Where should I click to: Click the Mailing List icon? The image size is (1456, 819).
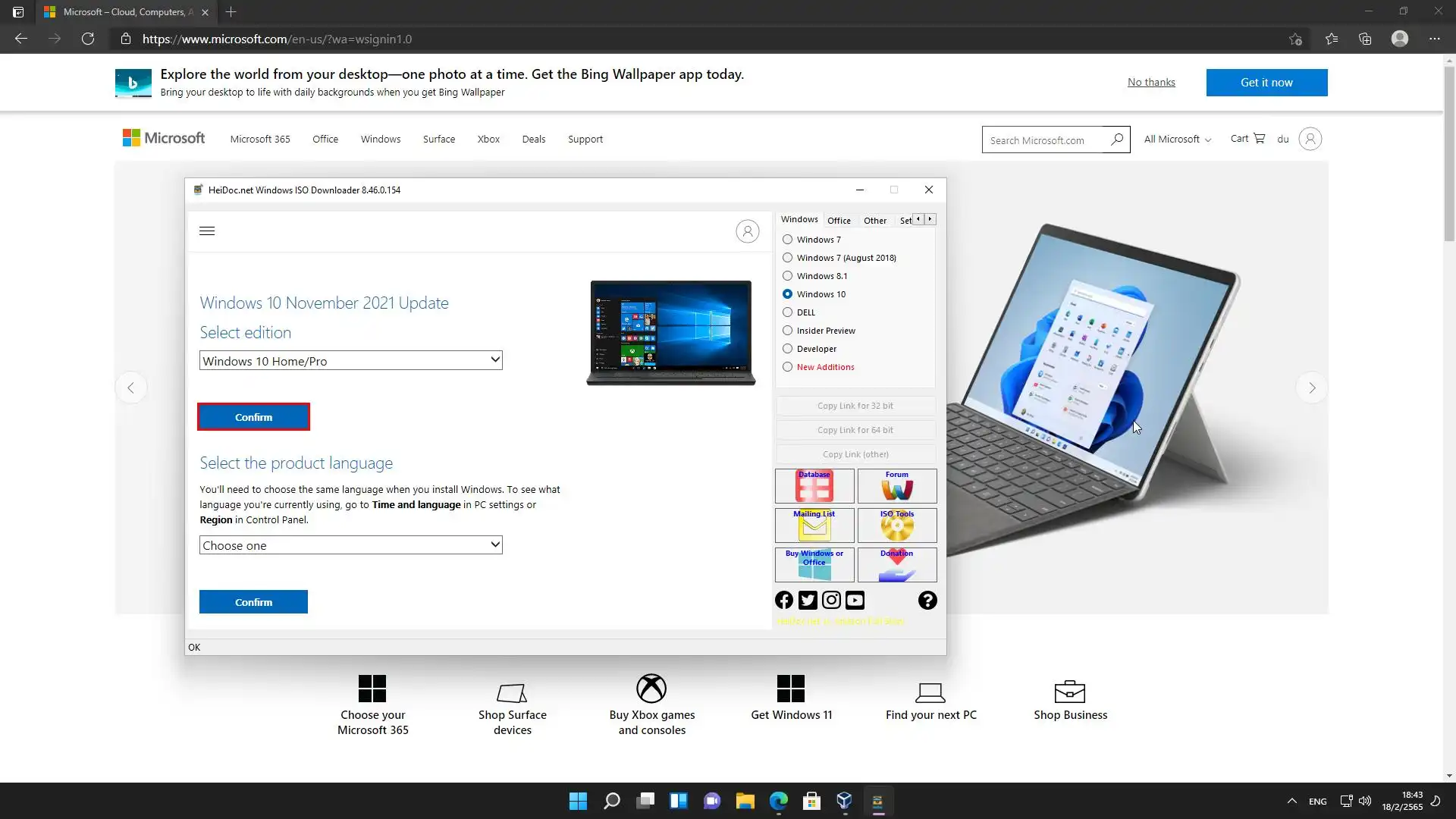coord(814,526)
